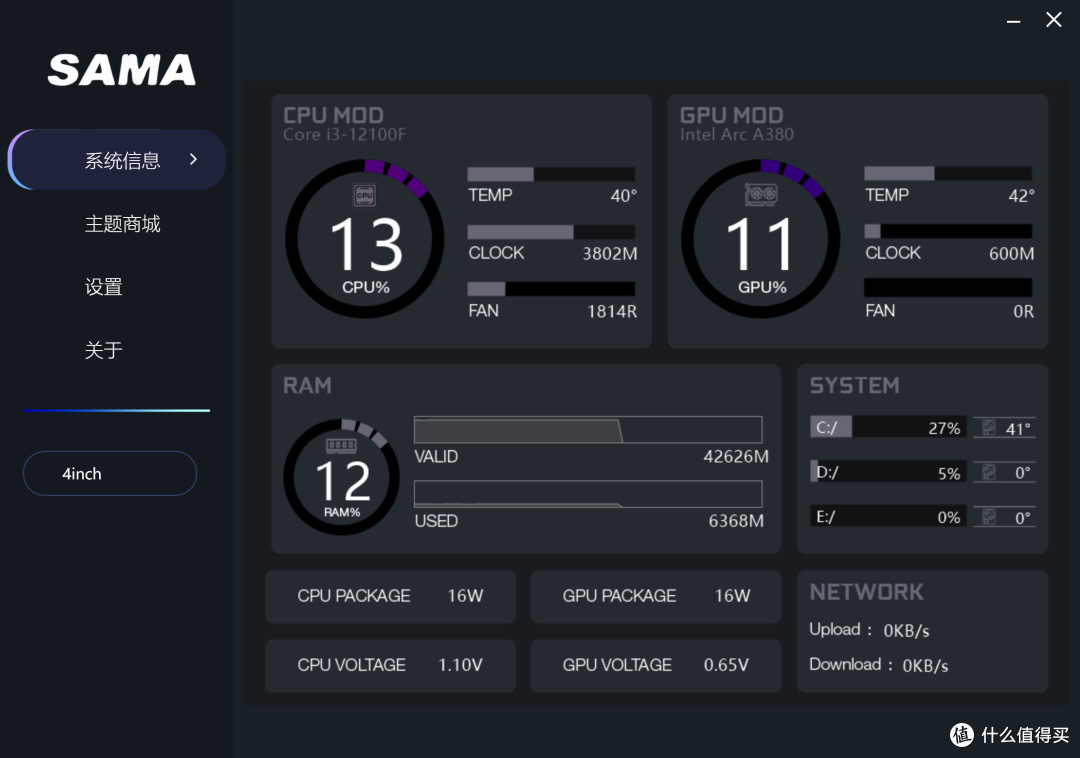1080x758 pixels.
Task: Click the SAMA logo
Action: tap(122, 70)
